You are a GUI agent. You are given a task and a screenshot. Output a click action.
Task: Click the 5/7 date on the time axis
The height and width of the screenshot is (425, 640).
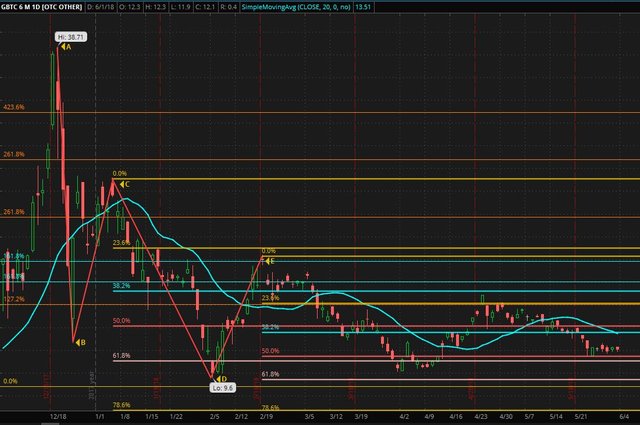coord(529,417)
